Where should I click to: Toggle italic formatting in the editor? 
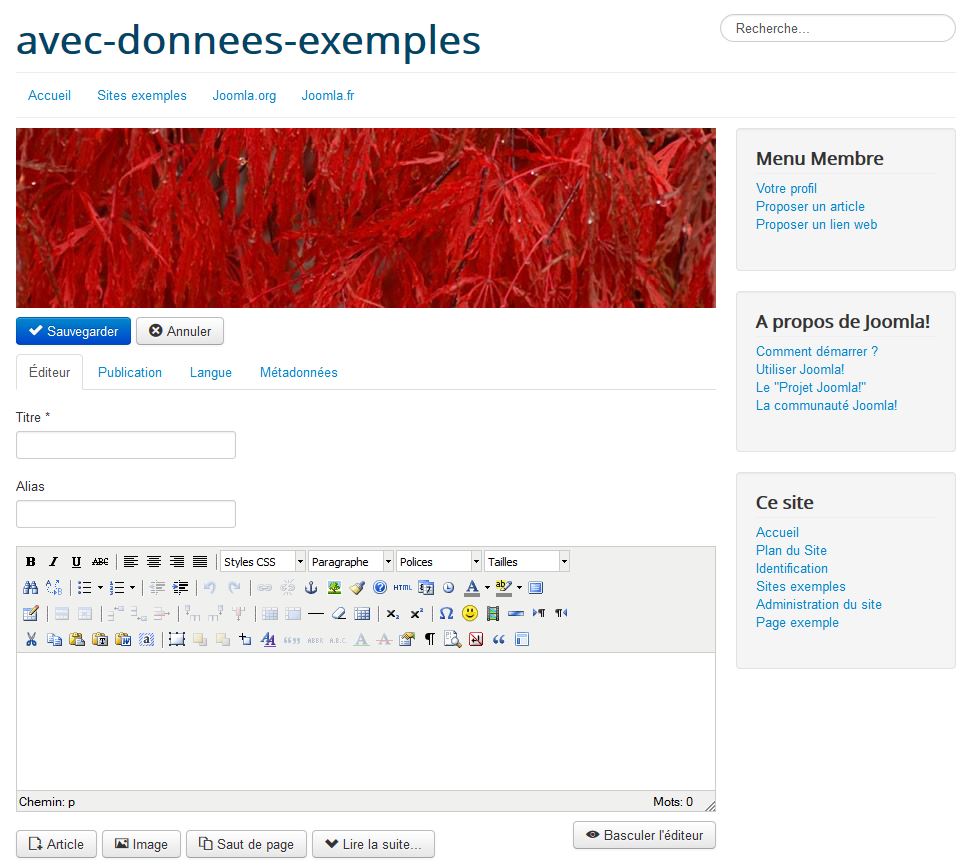(x=53, y=561)
